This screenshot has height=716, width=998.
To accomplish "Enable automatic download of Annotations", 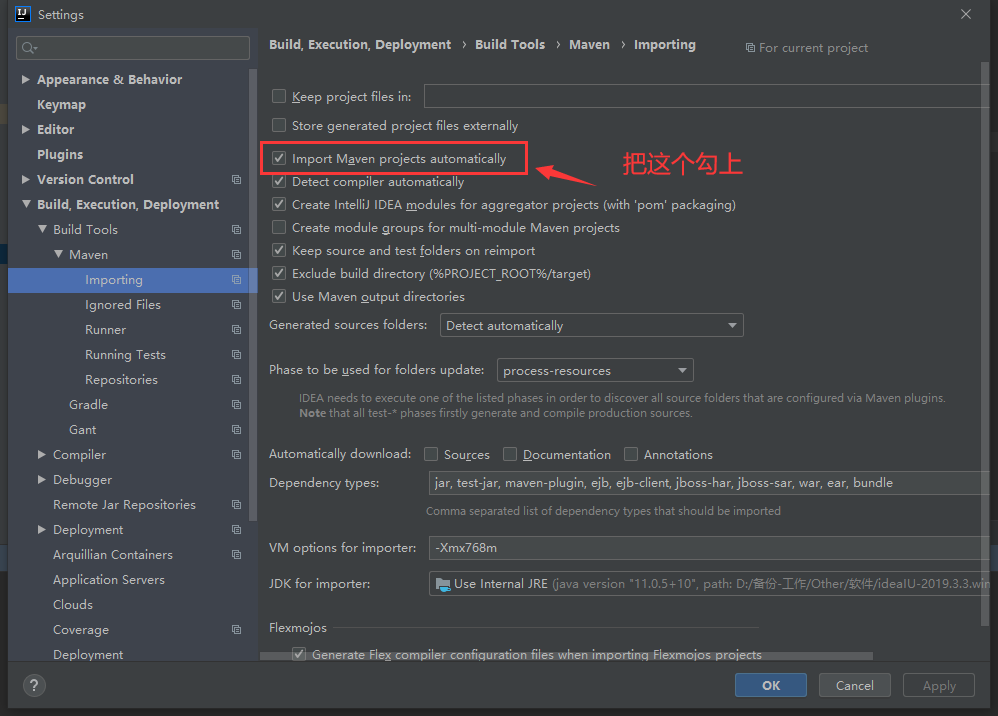I will 631,454.
